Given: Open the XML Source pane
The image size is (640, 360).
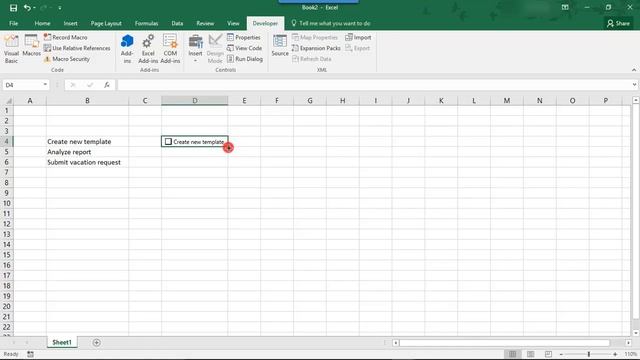Looking at the screenshot, I should click(x=280, y=46).
